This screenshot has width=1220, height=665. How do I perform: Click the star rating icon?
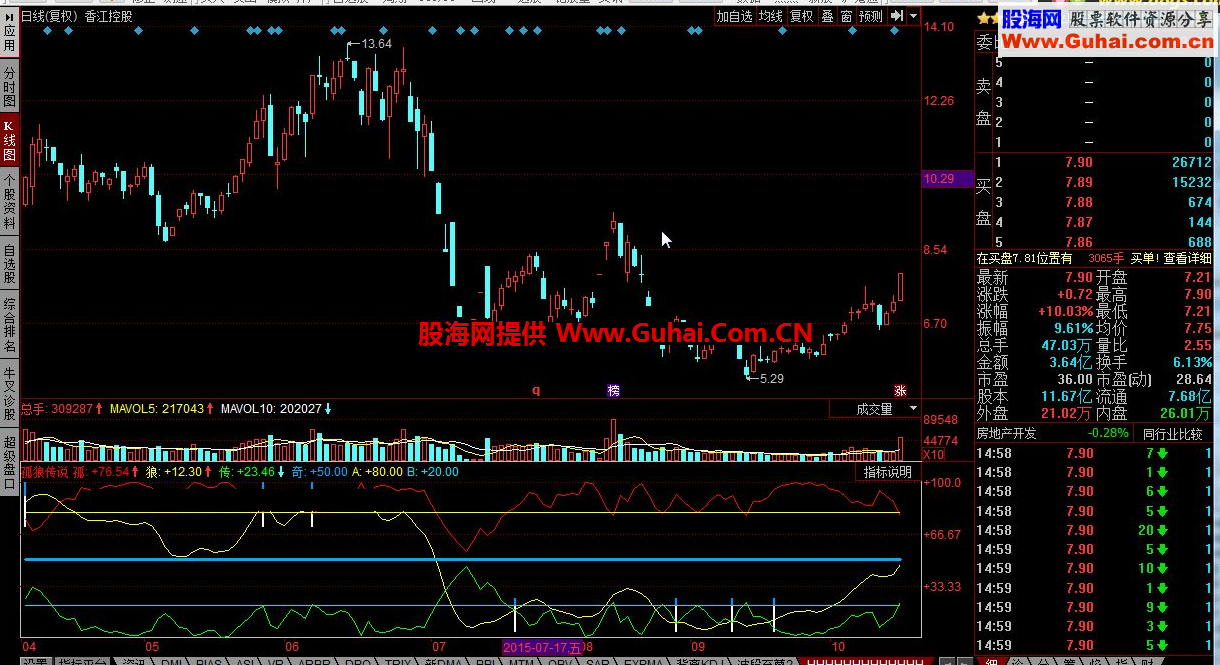pyautogui.click(x=985, y=18)
